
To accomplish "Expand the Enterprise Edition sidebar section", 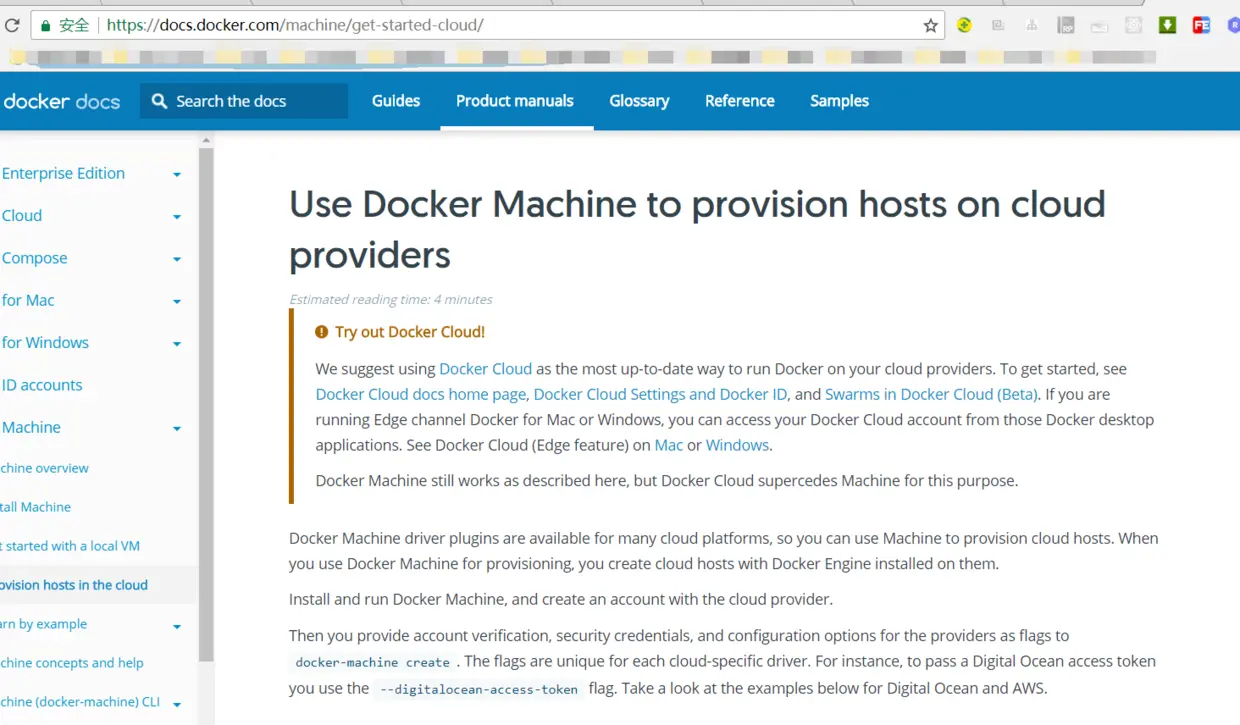I will tap(177, 175).
